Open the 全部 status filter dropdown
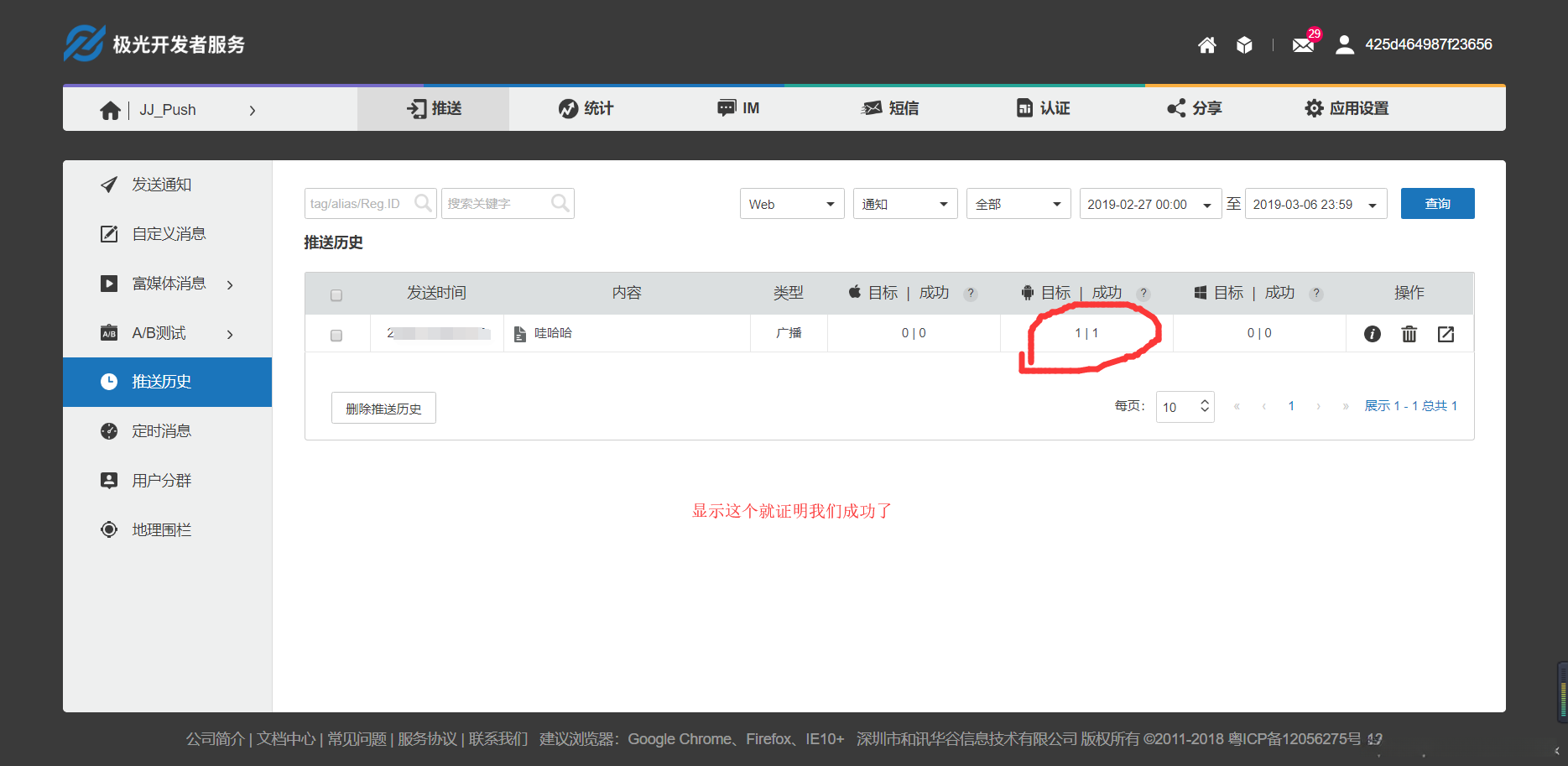Screen dimensions: 1568x766 (1018, 203)
